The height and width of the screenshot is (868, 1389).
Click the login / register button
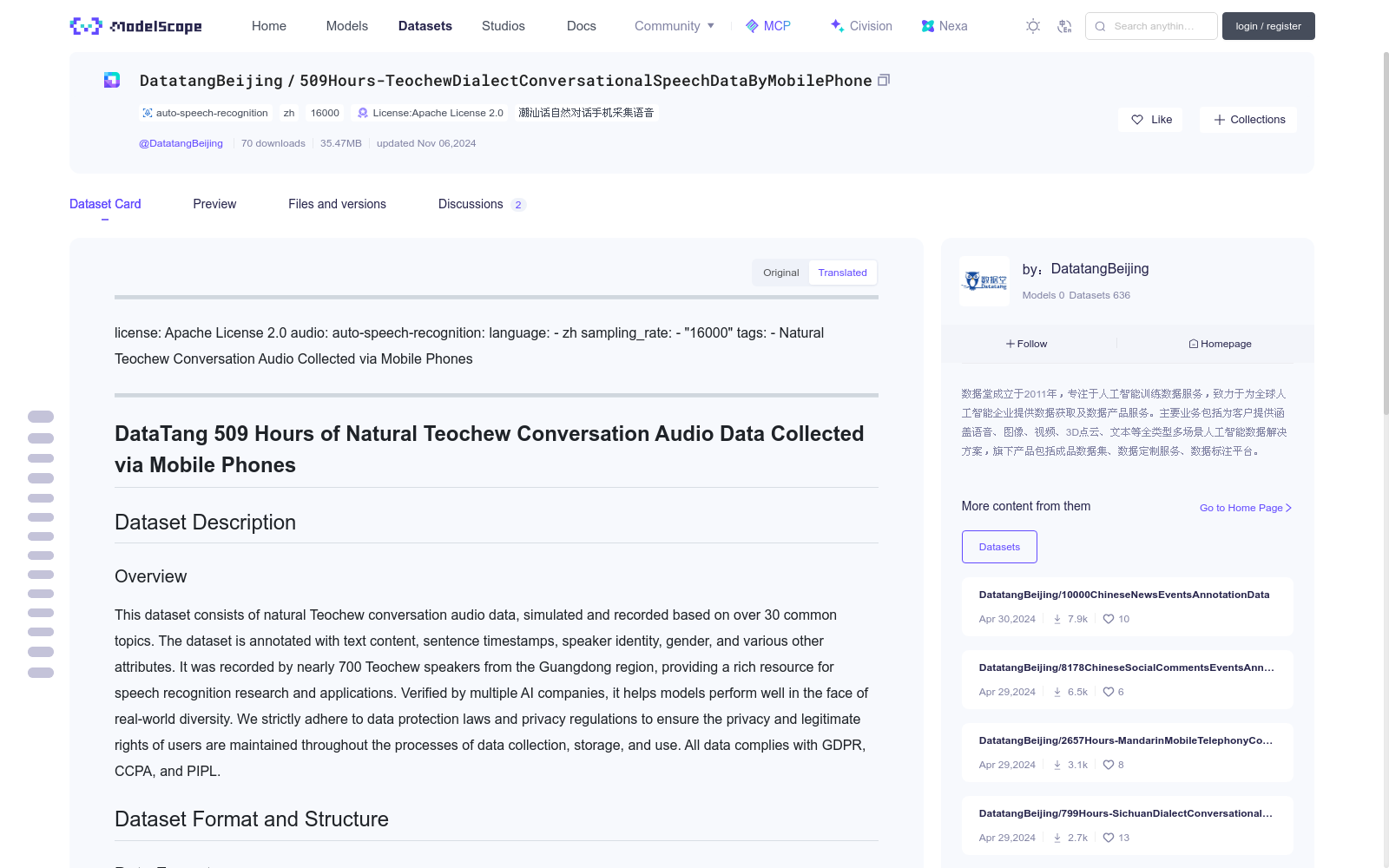[1268, 26]
